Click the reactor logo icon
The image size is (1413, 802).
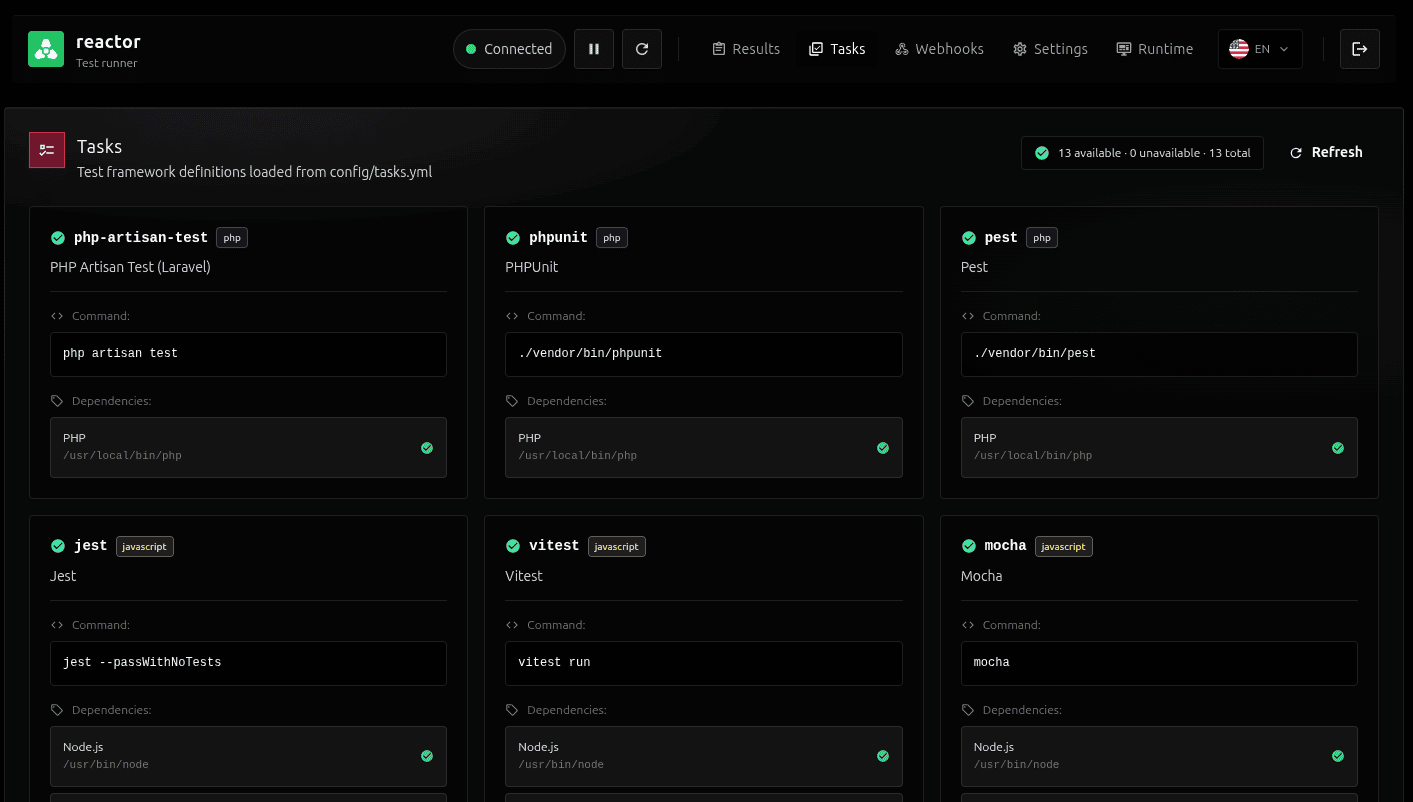click(46, 49)
